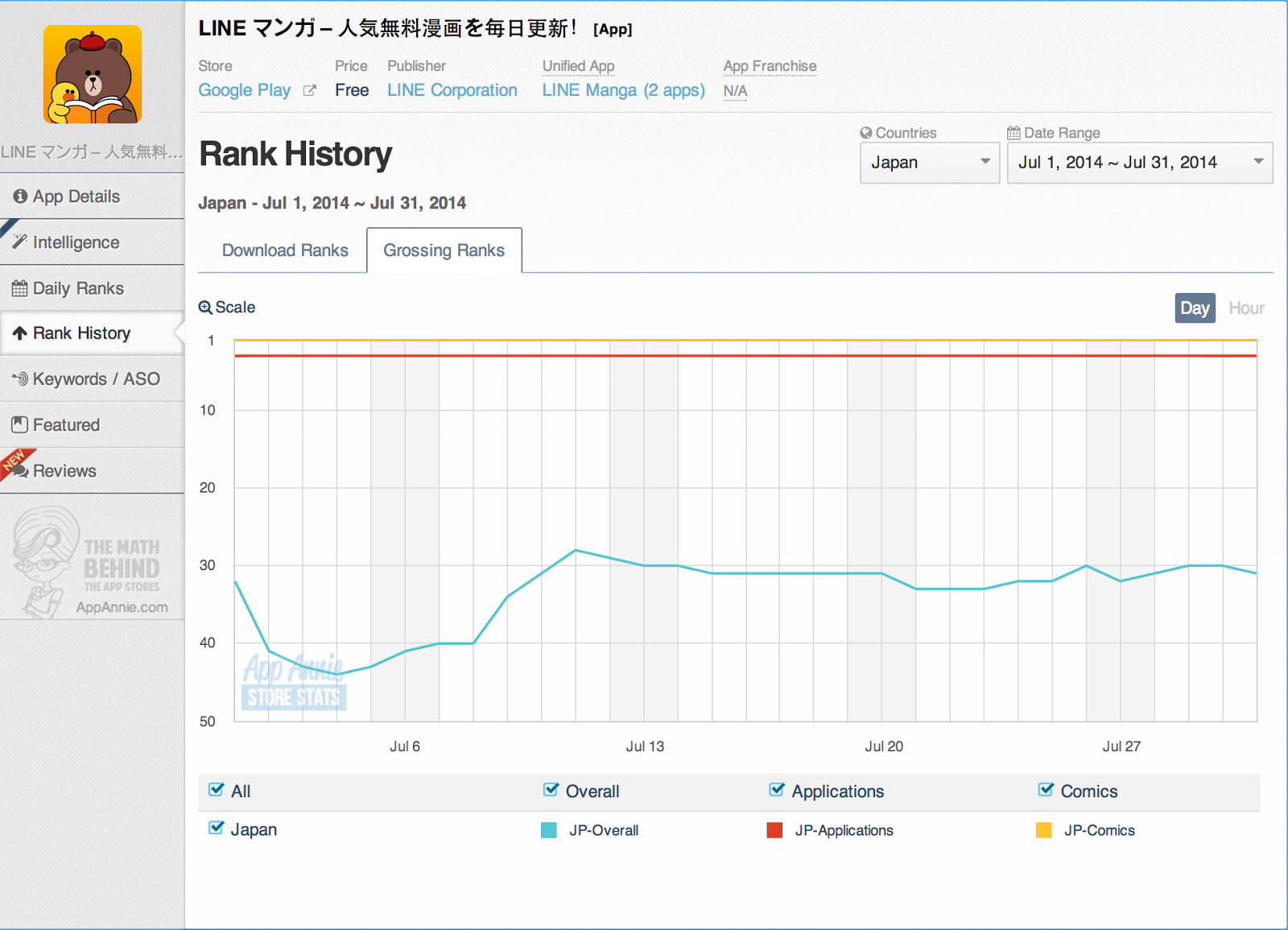Select the Grossing Ranks tab
The height and width of the screenshot is (930, 1288).
444,250
